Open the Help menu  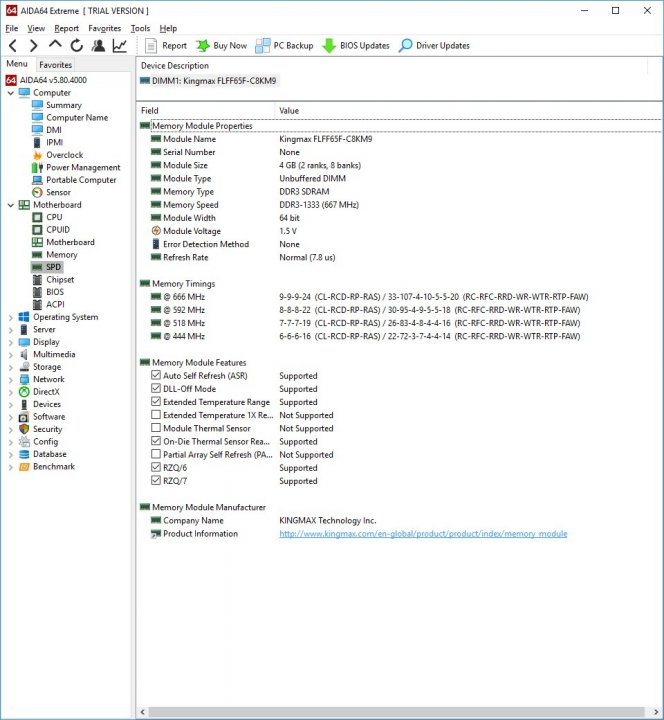[x=168, y=28]
